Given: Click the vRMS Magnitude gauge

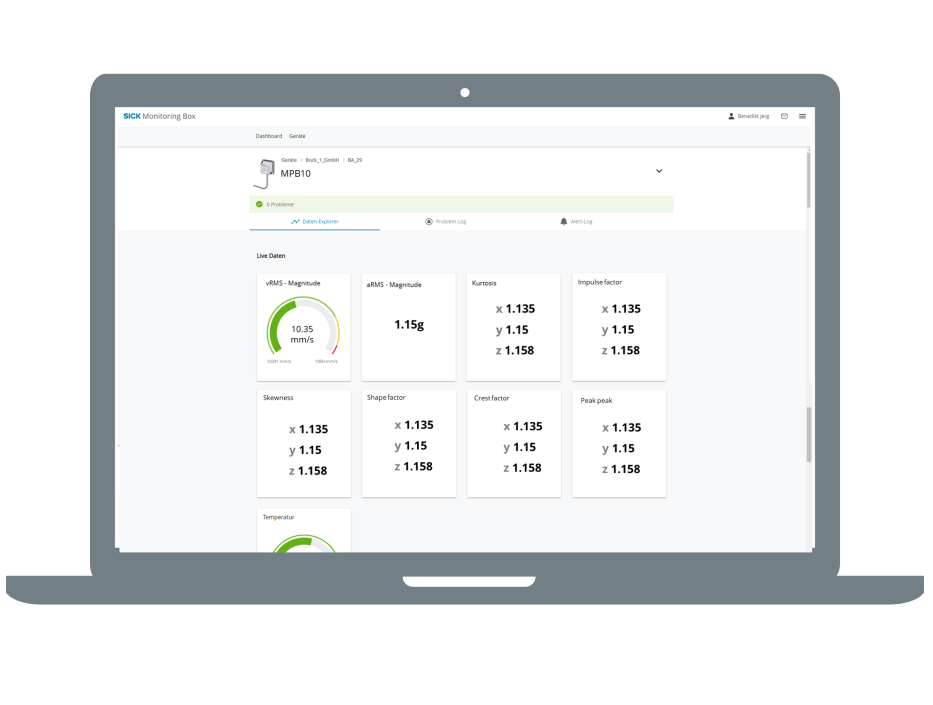Looking at the screenshot, I should (303, 330).
